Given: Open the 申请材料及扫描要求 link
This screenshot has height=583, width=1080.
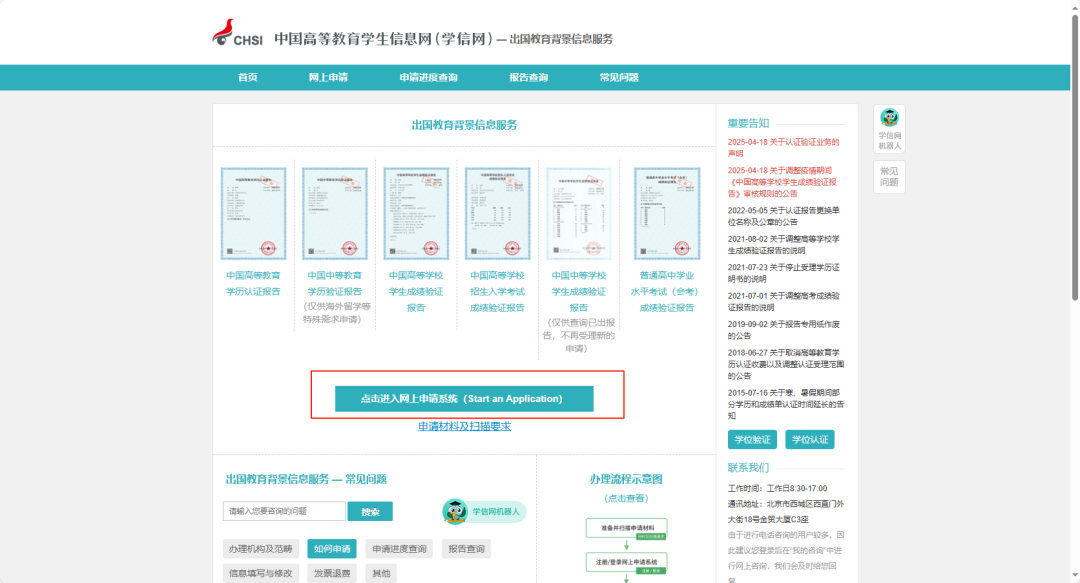Looking at the screenshot, I should [464, 427].
